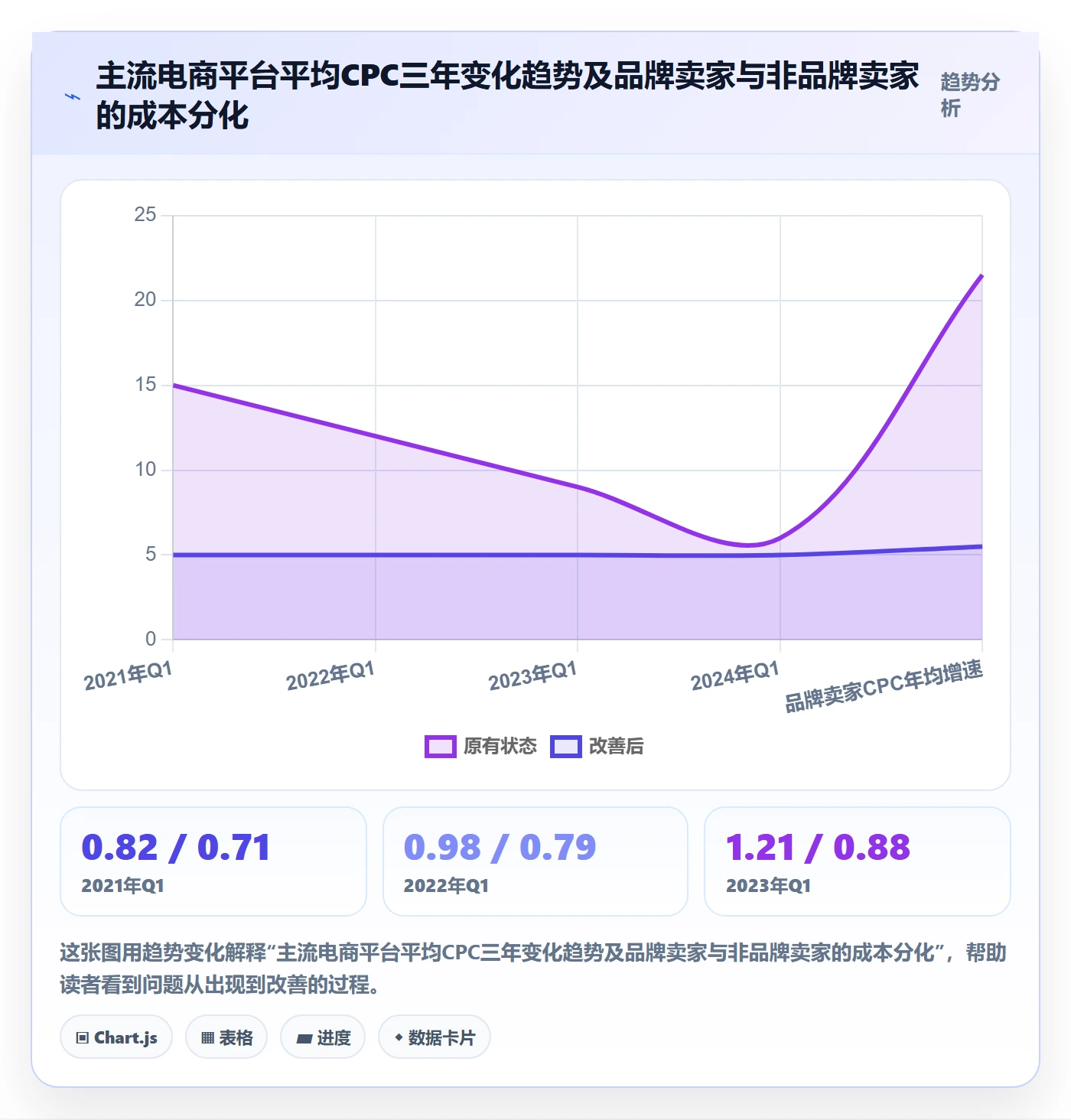The image size is (1071, 1120).
Task: Select the 数据卡片 tag chip
Action: (x=435, y=1037)
